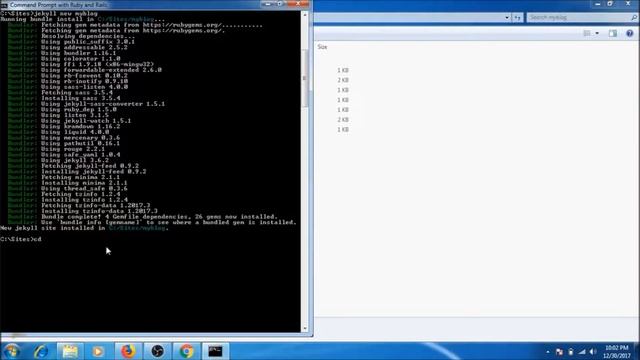Open network signal tray icon
The image size is (640, 360).
[x=582, y=352]
